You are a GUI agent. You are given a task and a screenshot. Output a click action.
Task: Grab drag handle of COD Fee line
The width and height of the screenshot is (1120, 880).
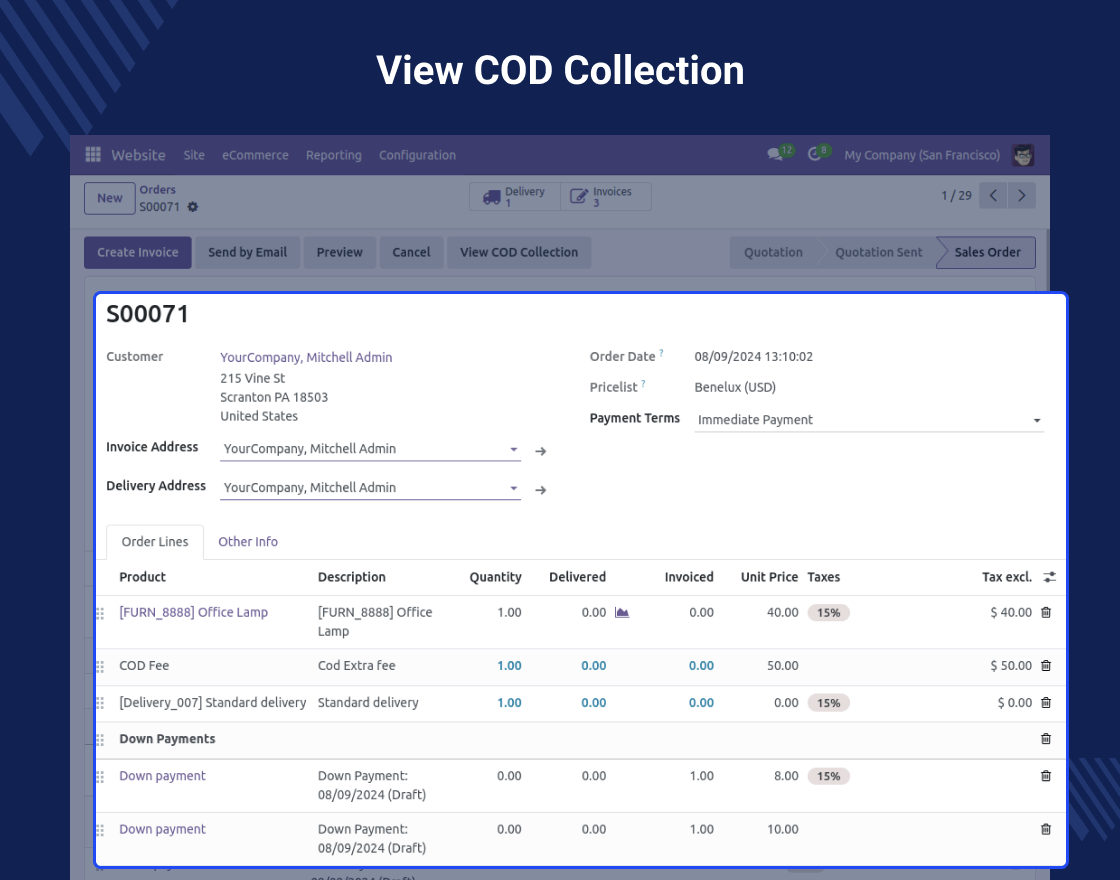pyautogui.click(x=100, y=666)
